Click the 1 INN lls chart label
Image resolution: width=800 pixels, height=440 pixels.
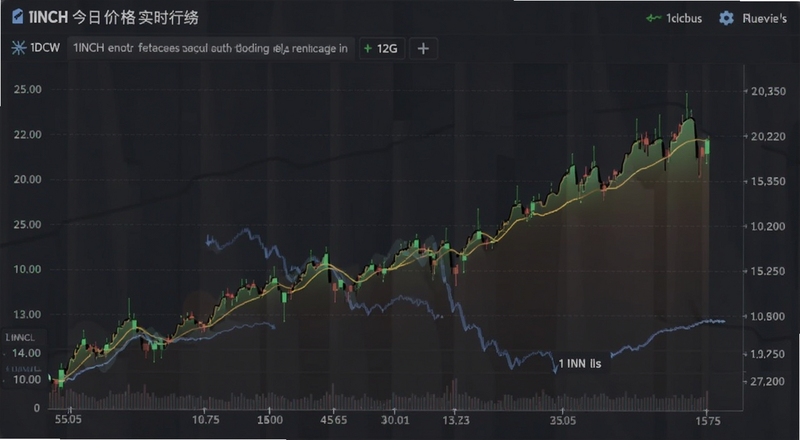point(580,363)
